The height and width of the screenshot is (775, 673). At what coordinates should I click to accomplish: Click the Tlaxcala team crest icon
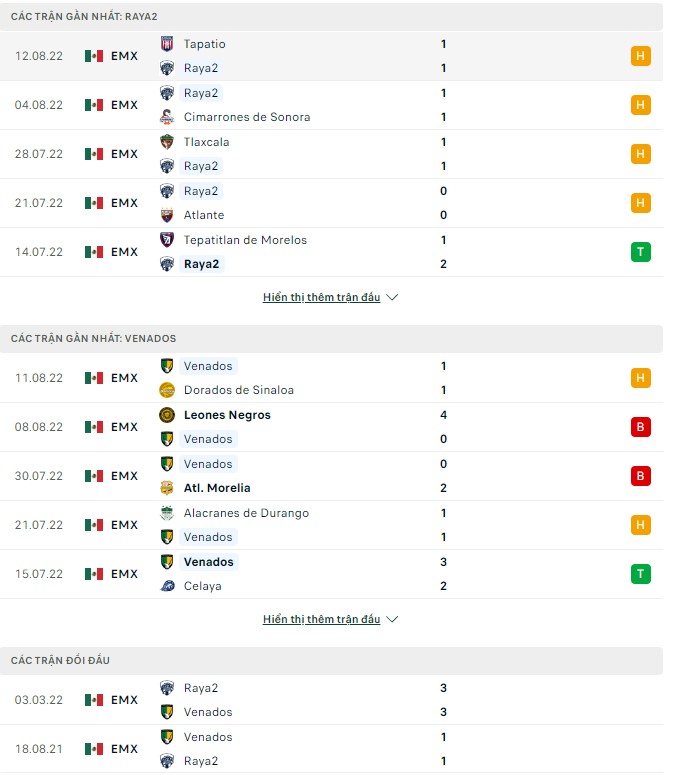[x=167, y=142]
